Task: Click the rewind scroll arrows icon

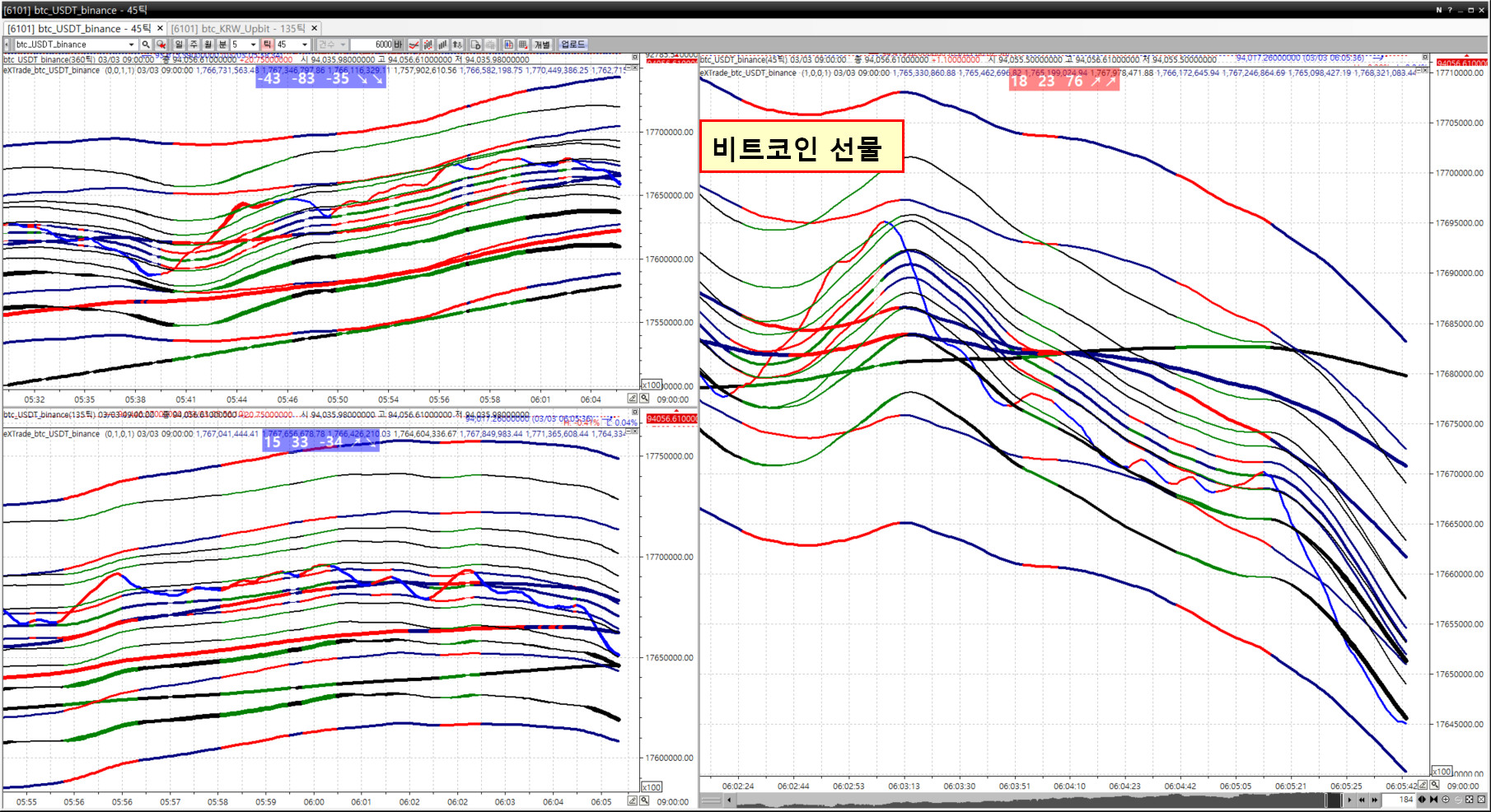Action: [1362, 800]
